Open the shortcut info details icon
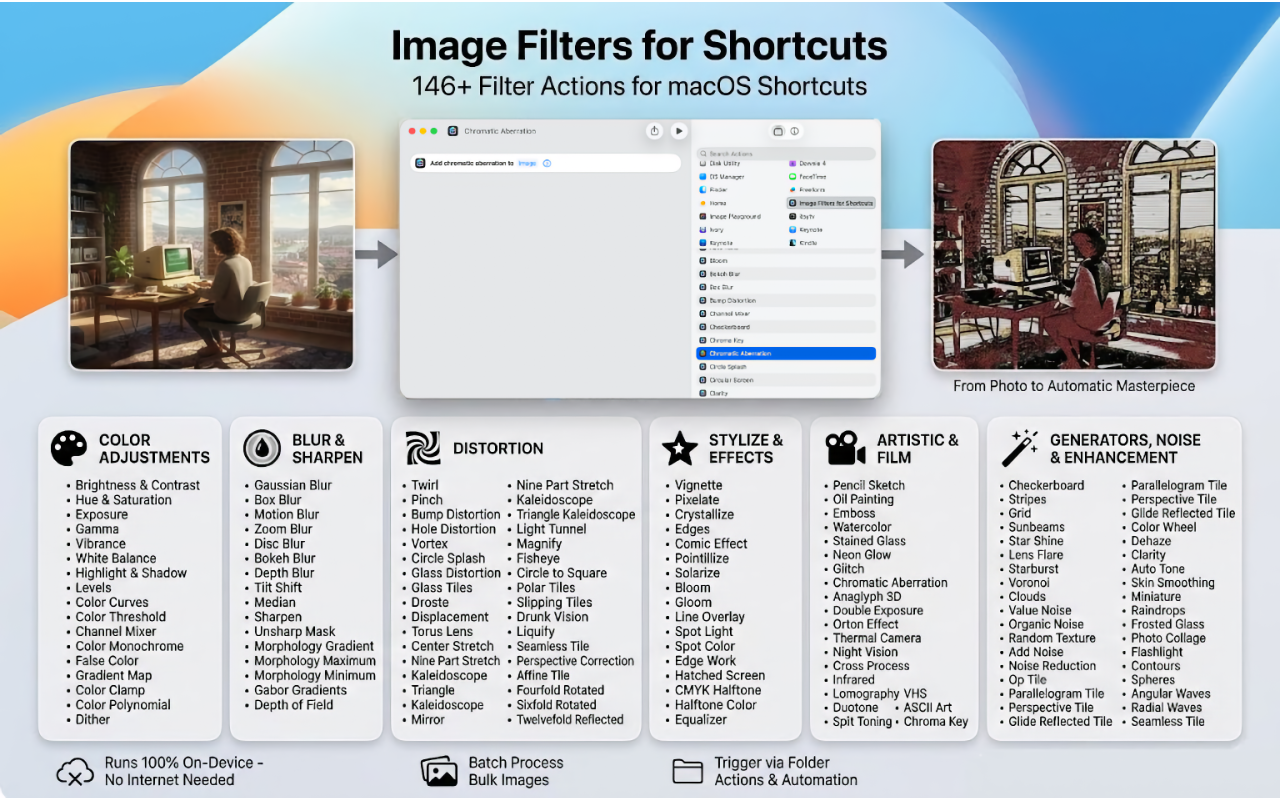 tap(795, 131)
